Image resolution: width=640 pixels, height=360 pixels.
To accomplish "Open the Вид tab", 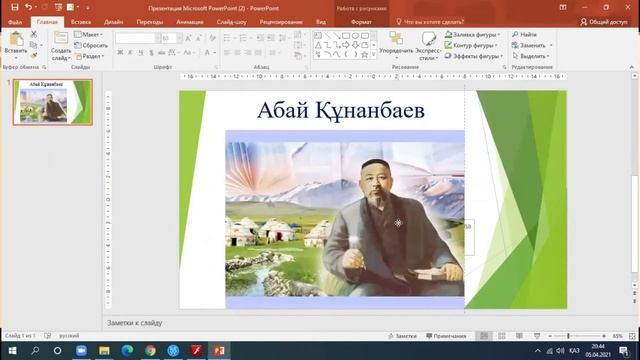I will pos(321,22).
